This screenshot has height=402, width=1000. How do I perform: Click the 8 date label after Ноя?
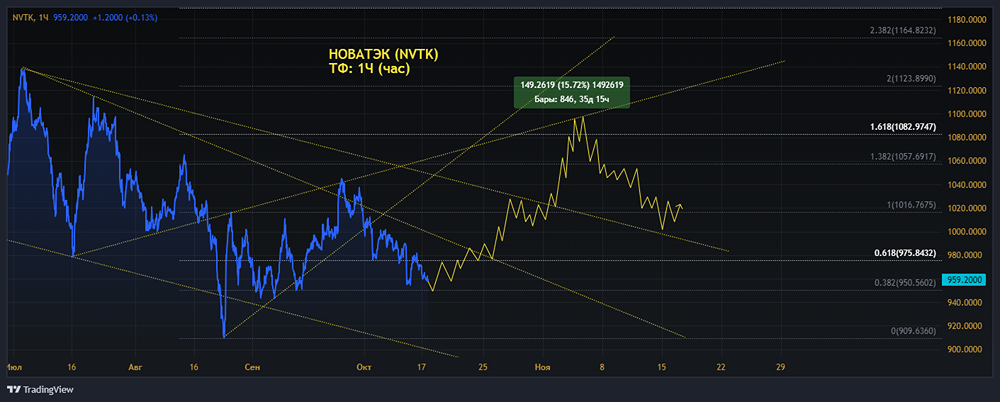click(602, 368)
